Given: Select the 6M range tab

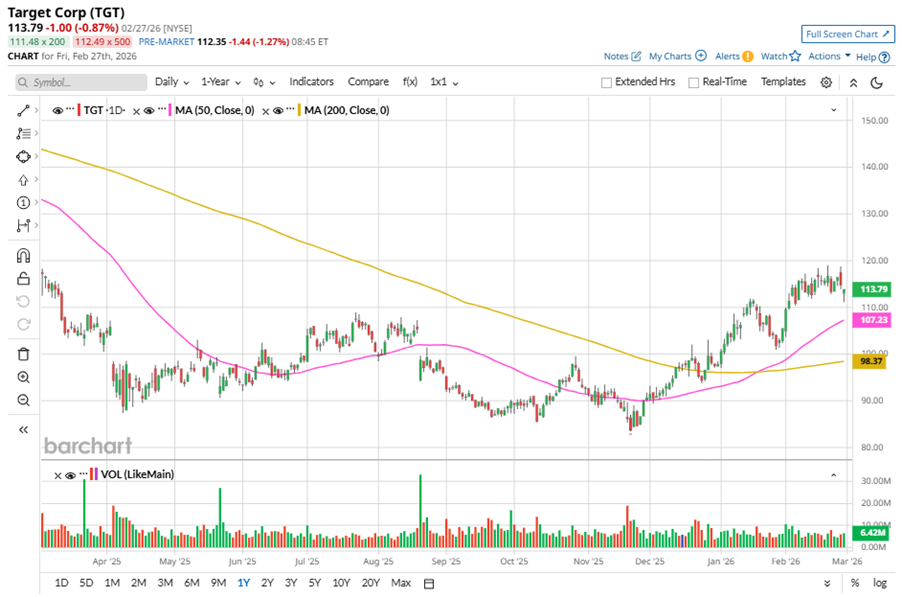Looking at the screenshot, I should point(192,583).
